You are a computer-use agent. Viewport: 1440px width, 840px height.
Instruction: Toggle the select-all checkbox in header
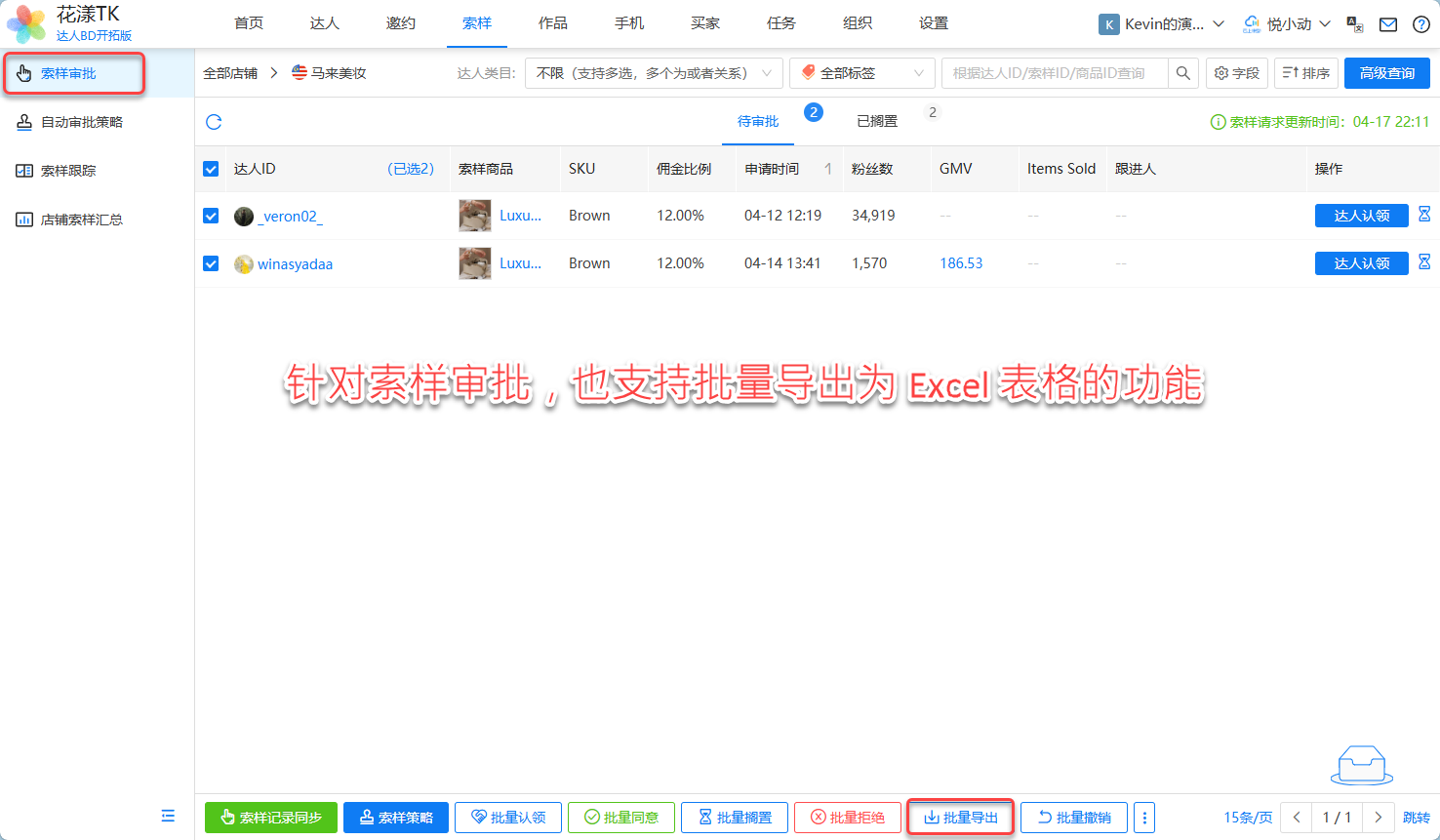pyautogui.click(x=211, y=169)
